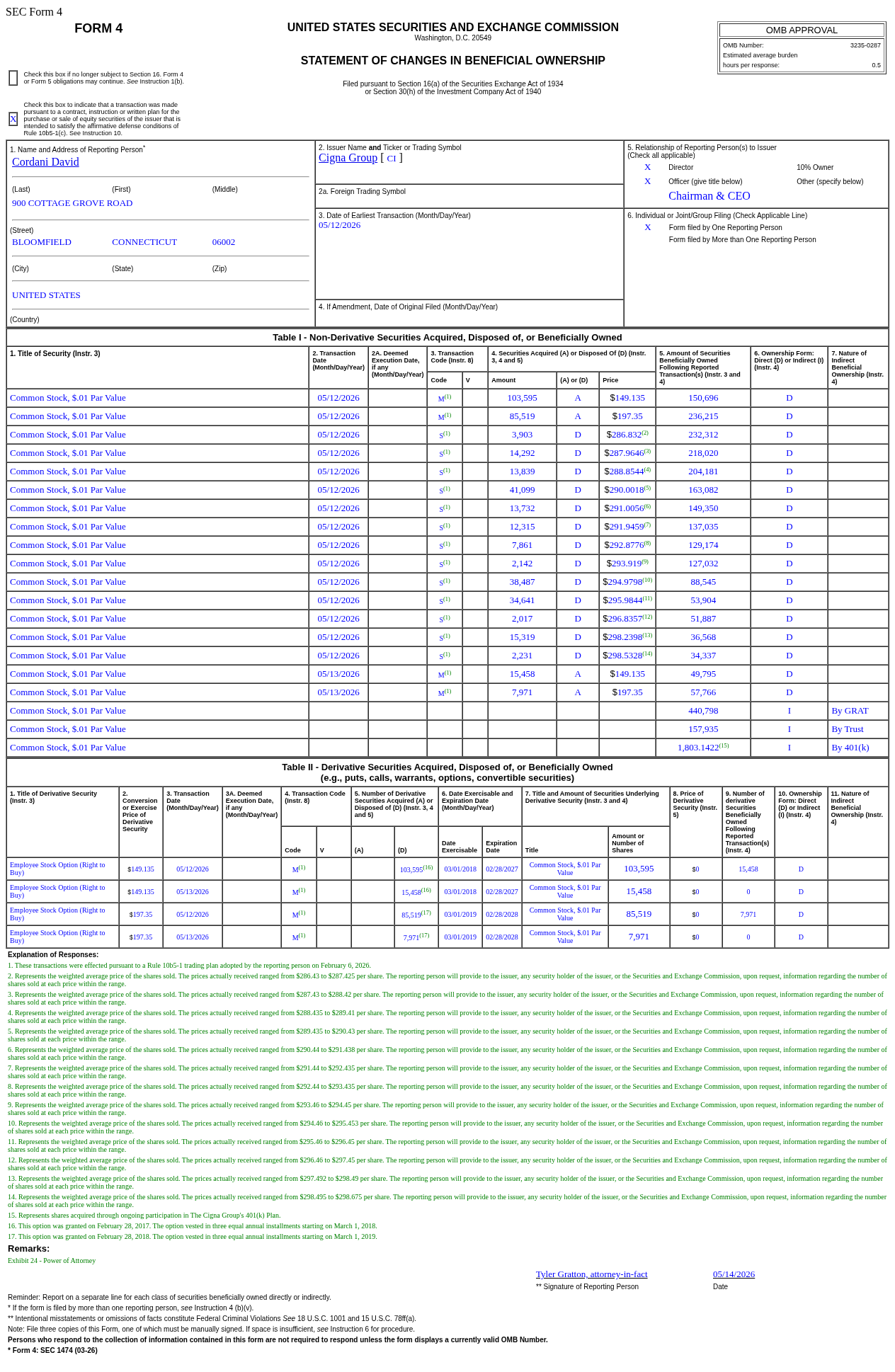The image size is (895, 1372).
Task: Click the price $294.9798 cell
Action: (x=627, y=582)
